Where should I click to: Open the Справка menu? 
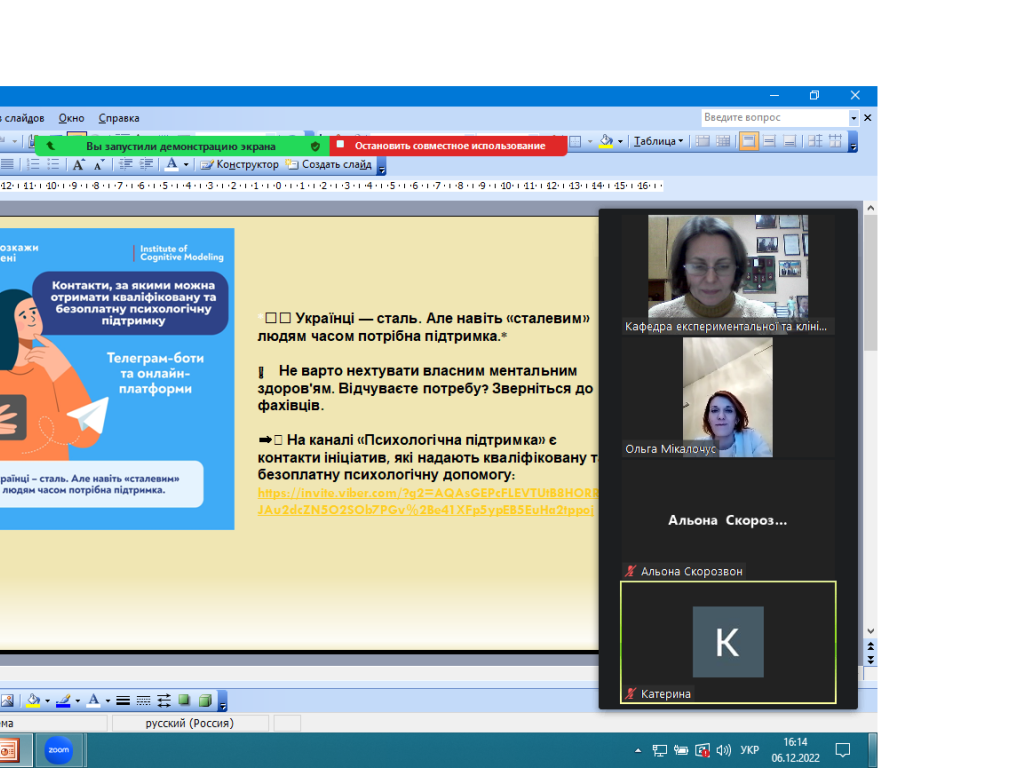pyautogui.click(x=119, y=118)
